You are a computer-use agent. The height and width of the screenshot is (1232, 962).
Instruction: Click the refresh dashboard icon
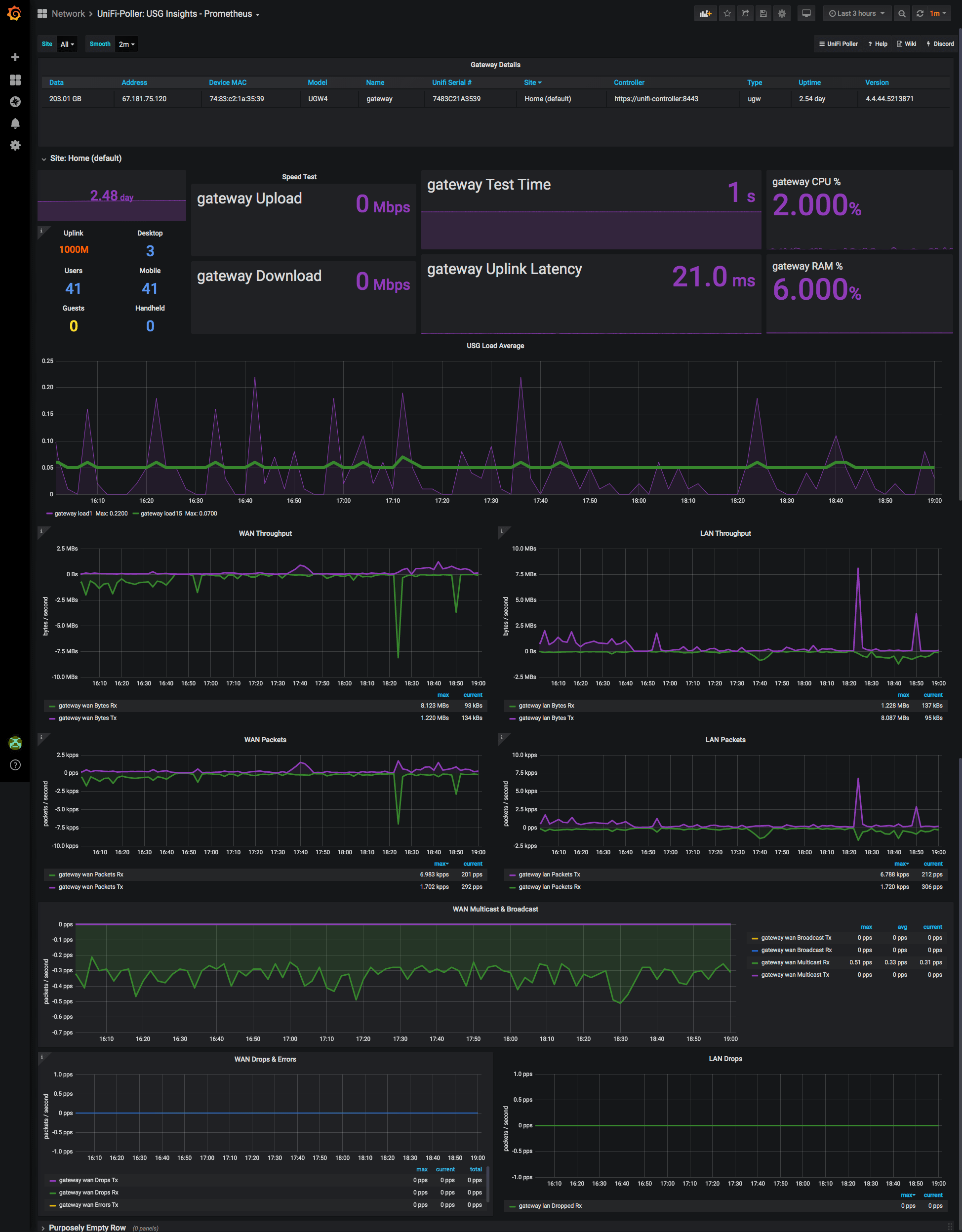click(x=920, y=13)
